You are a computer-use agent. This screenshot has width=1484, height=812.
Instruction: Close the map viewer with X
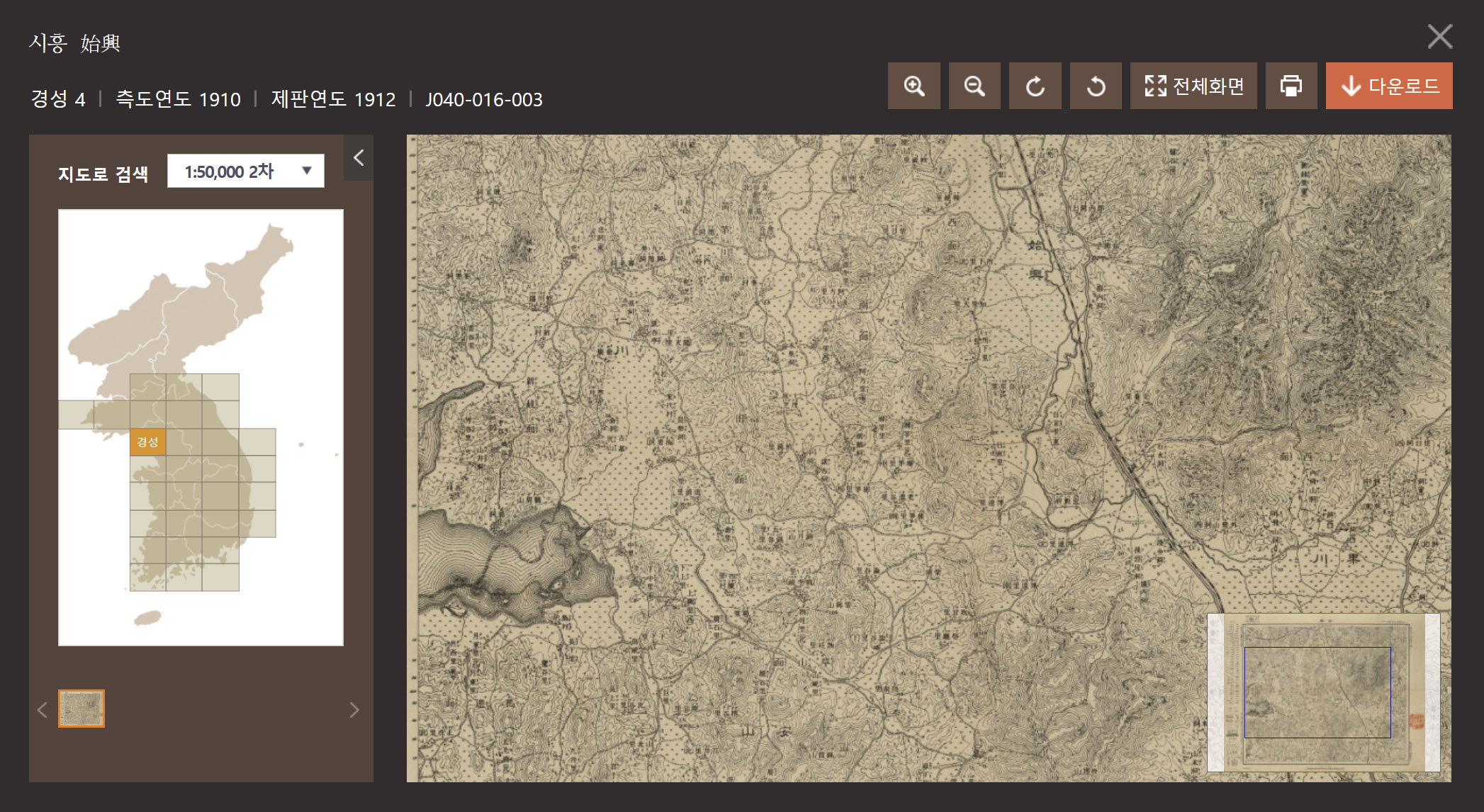click(x=1439, y=36)
